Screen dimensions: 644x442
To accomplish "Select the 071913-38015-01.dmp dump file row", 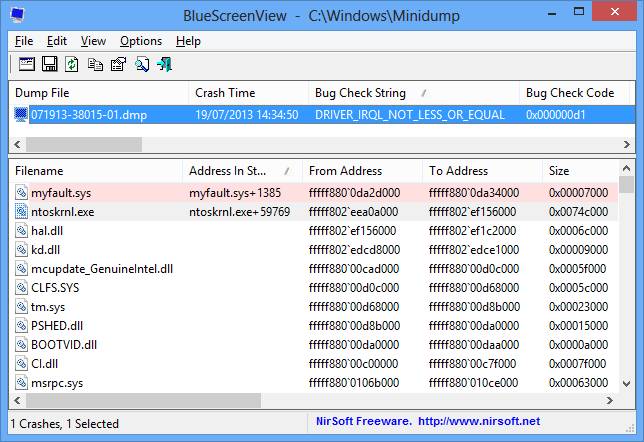I will click(x=88, y=115).
